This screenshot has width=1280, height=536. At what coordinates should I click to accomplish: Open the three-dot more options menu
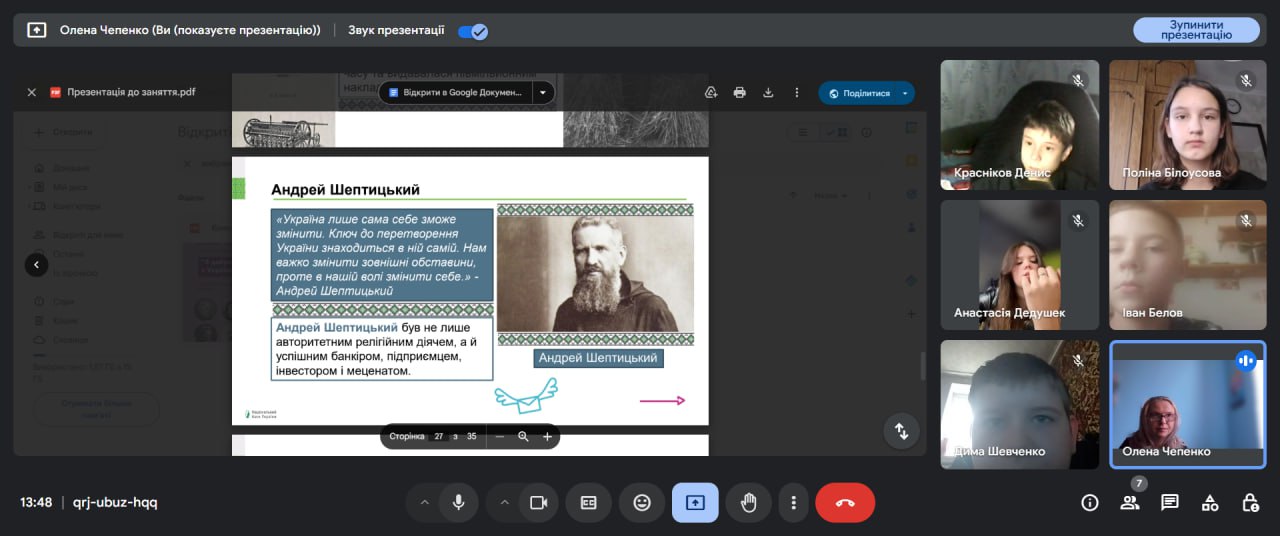click(x=794, y=503)
